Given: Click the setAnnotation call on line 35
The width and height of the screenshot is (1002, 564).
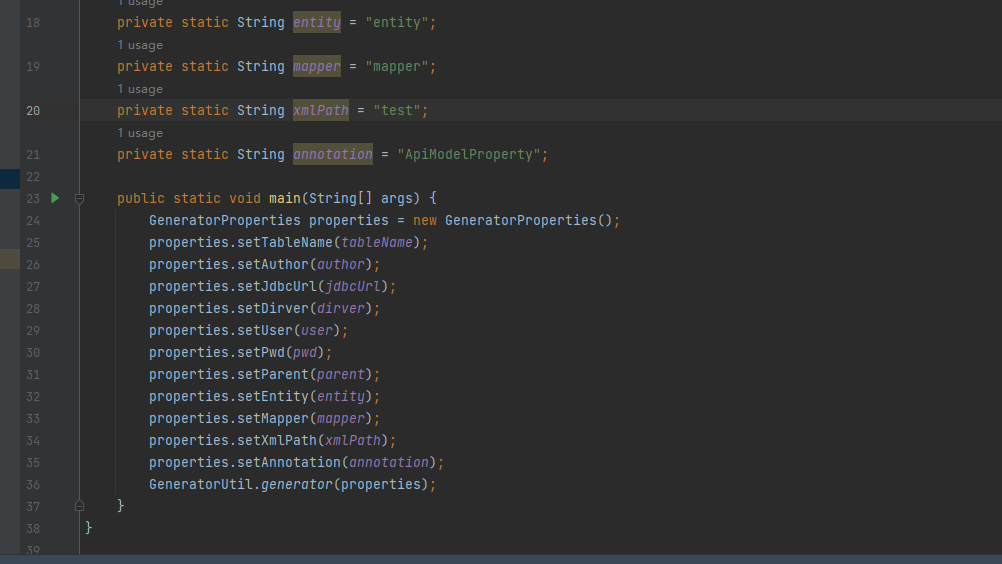Looking at the screenshot, I should [289, 462].
